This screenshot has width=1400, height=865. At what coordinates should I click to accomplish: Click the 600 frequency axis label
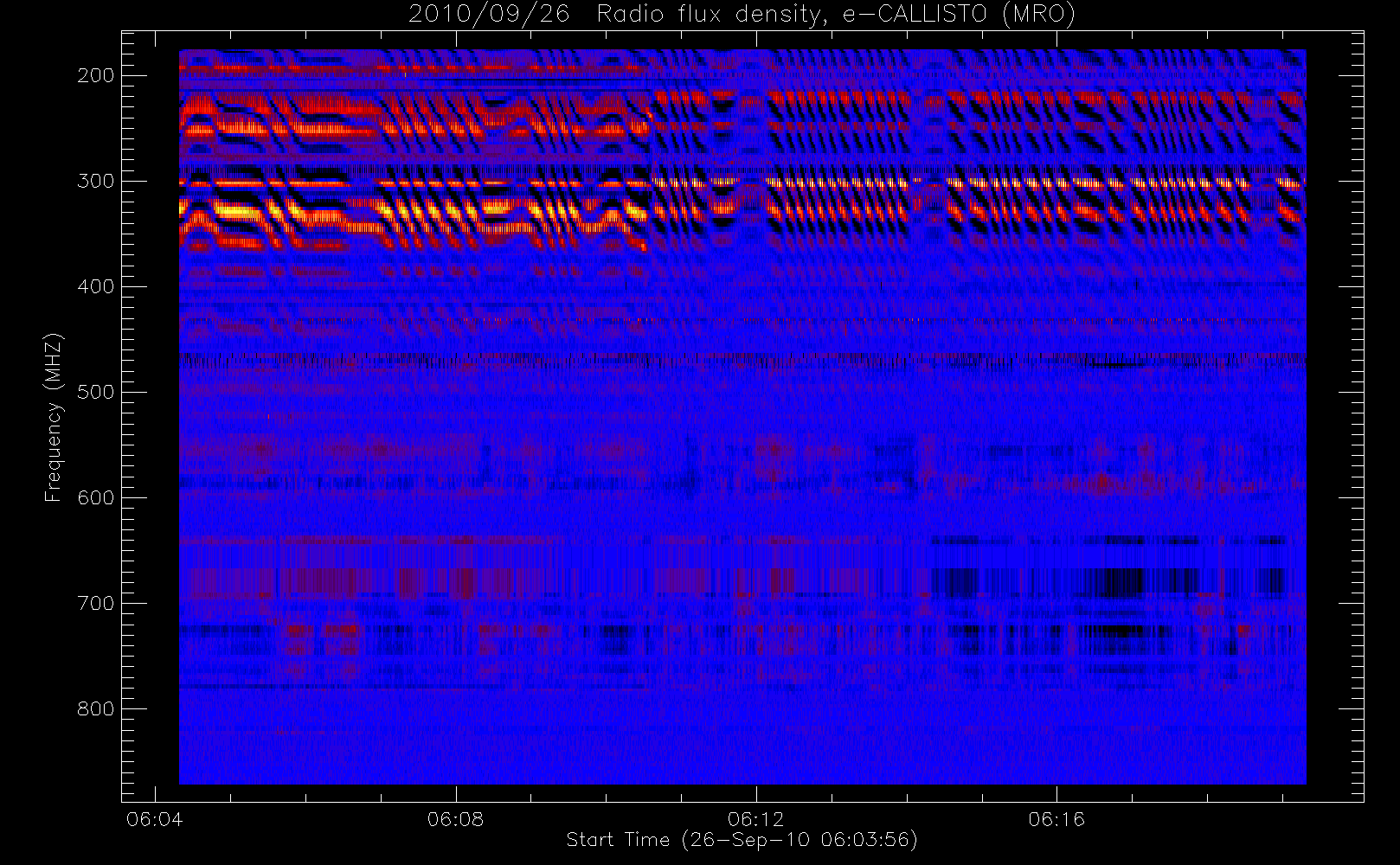[x=95, y=497]
